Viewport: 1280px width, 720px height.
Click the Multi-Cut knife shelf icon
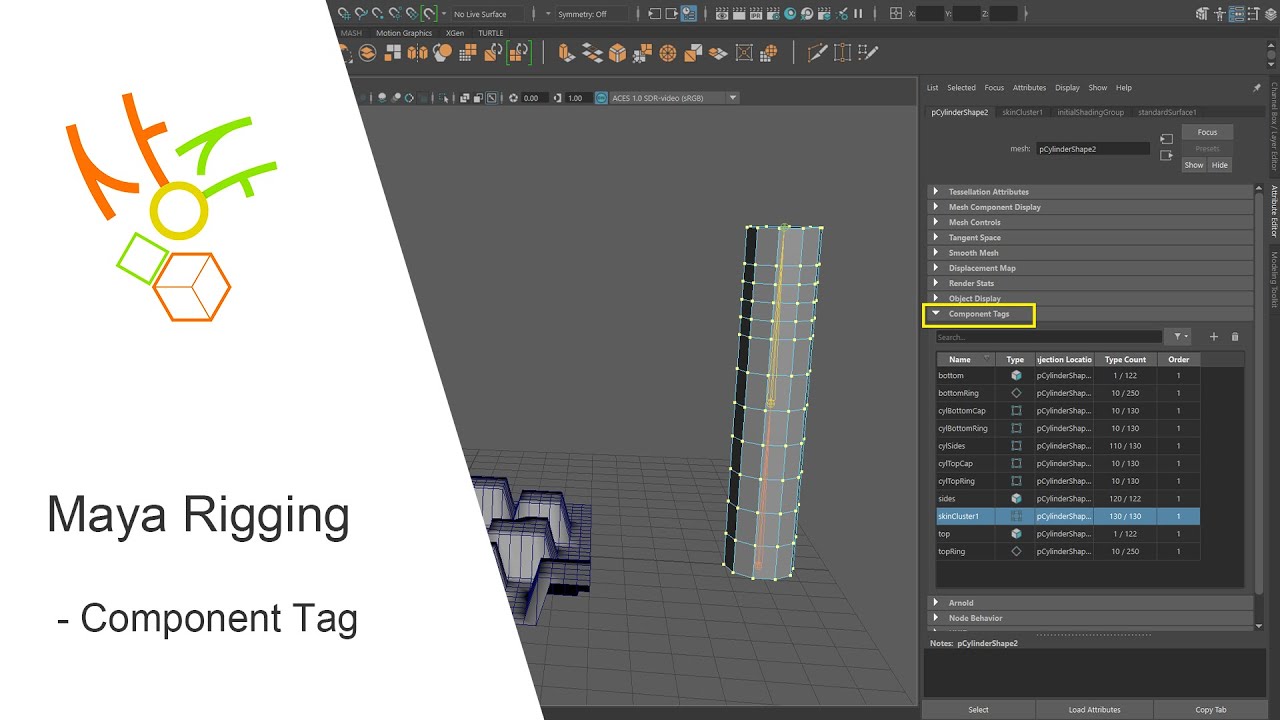(817, 52)
